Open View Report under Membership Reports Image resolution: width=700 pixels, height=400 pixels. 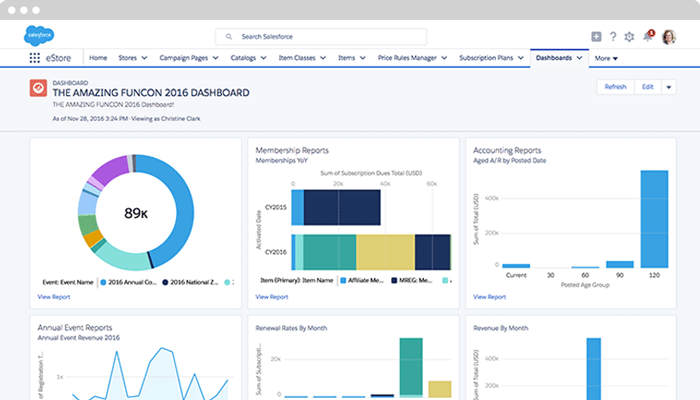point(272,297)
